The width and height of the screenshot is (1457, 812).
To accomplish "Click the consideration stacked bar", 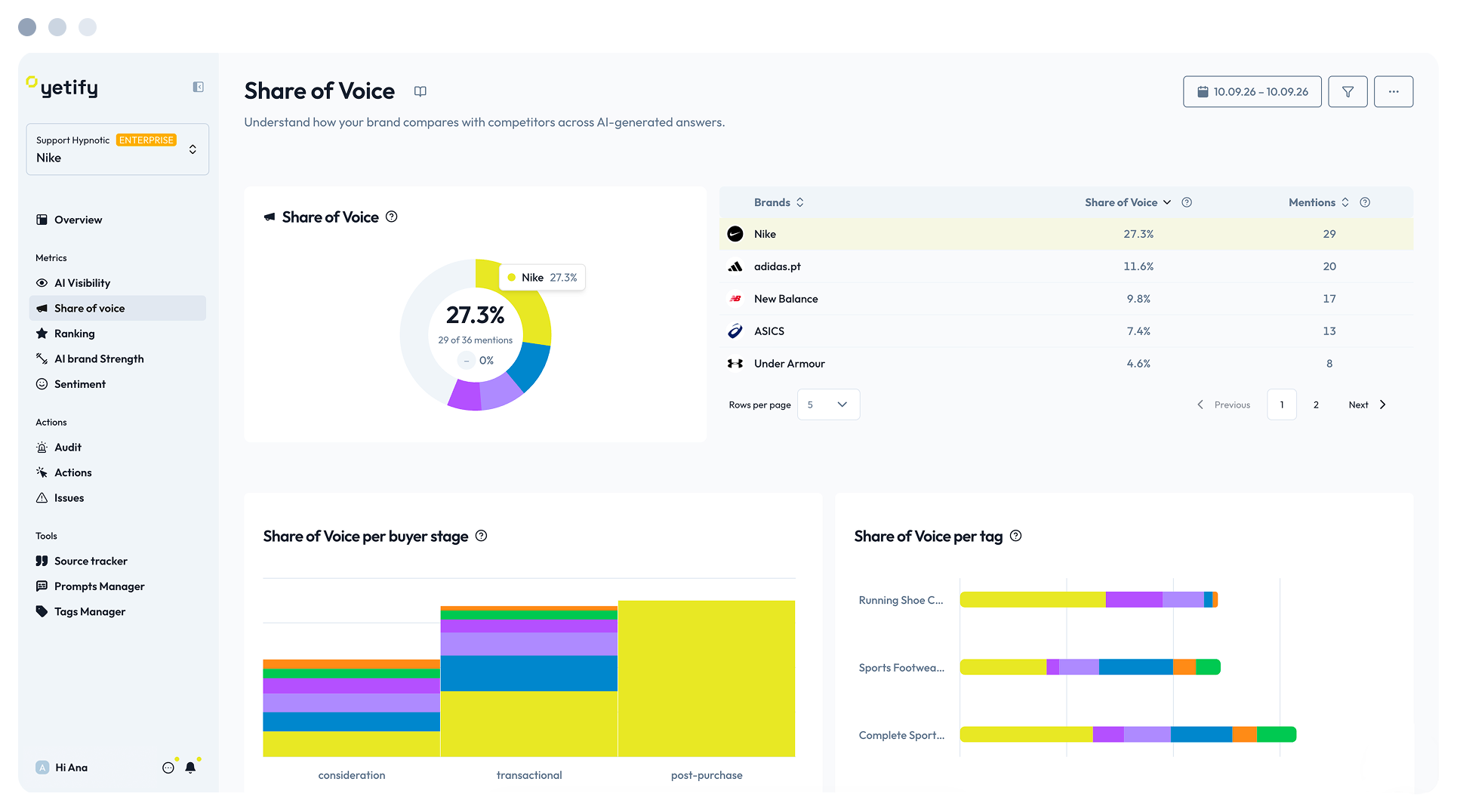I will [351, 708].
